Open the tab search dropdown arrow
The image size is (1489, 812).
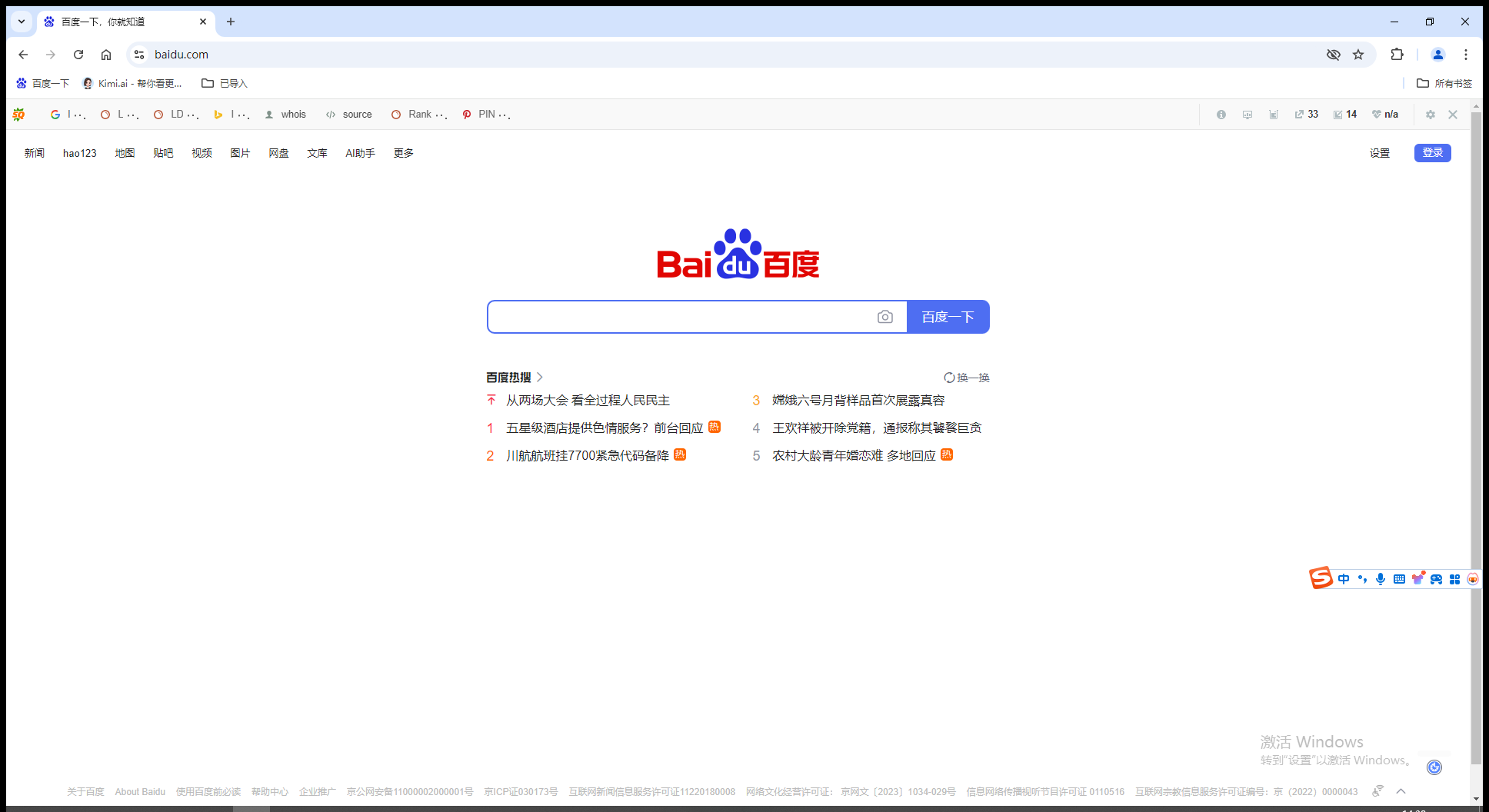(22, 22)
